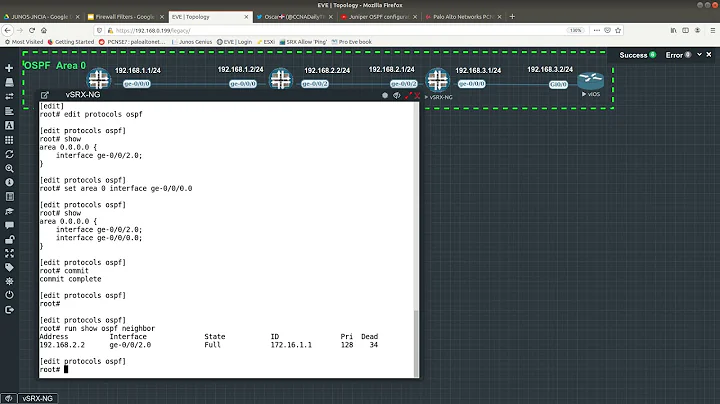The height and width of the screenshot is (404, 720).
Task: Open the EVE | Login bookmark
Action: tap(234, 42)
